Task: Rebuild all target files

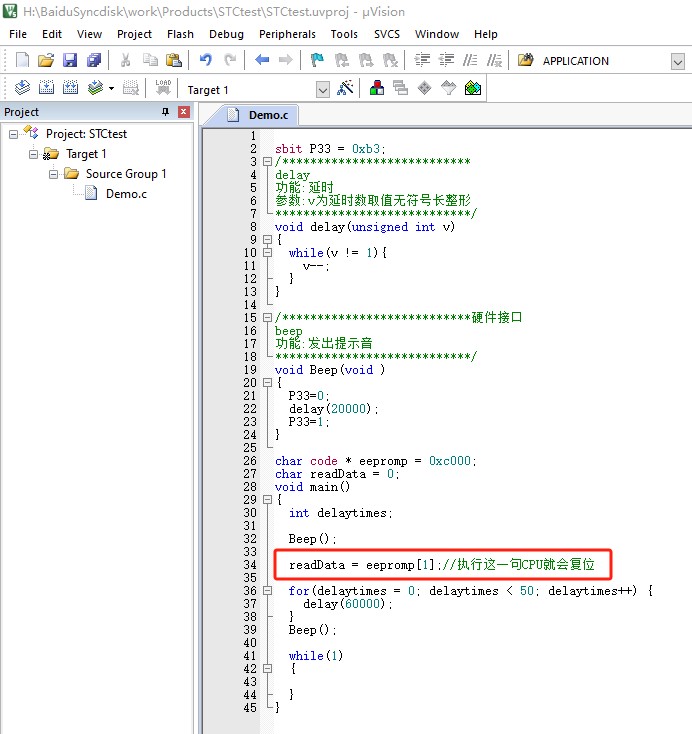Action: 70,88
